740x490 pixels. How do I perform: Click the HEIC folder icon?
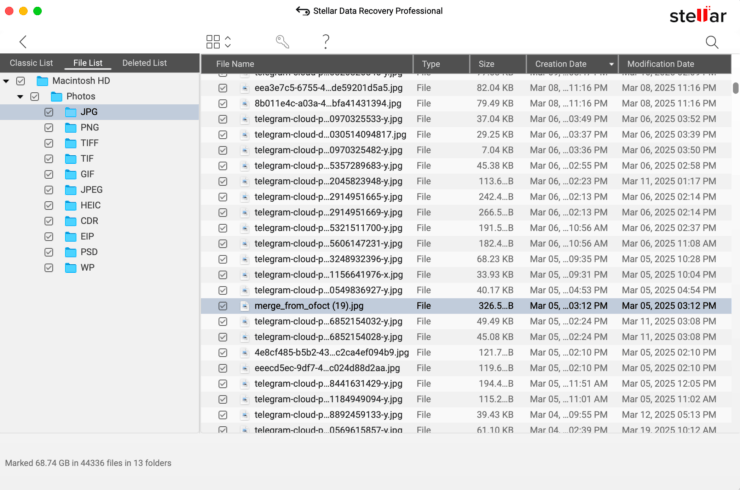coord(71,205)
